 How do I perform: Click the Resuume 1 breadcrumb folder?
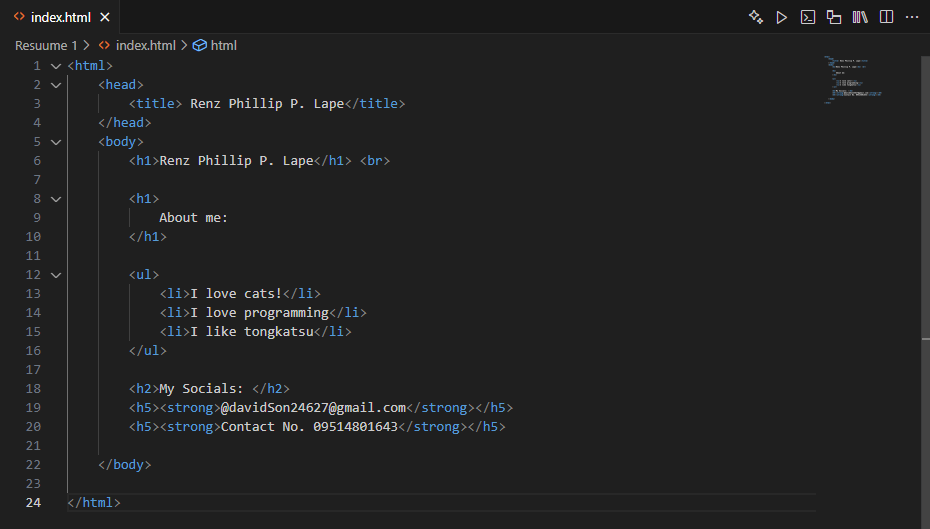46,45
